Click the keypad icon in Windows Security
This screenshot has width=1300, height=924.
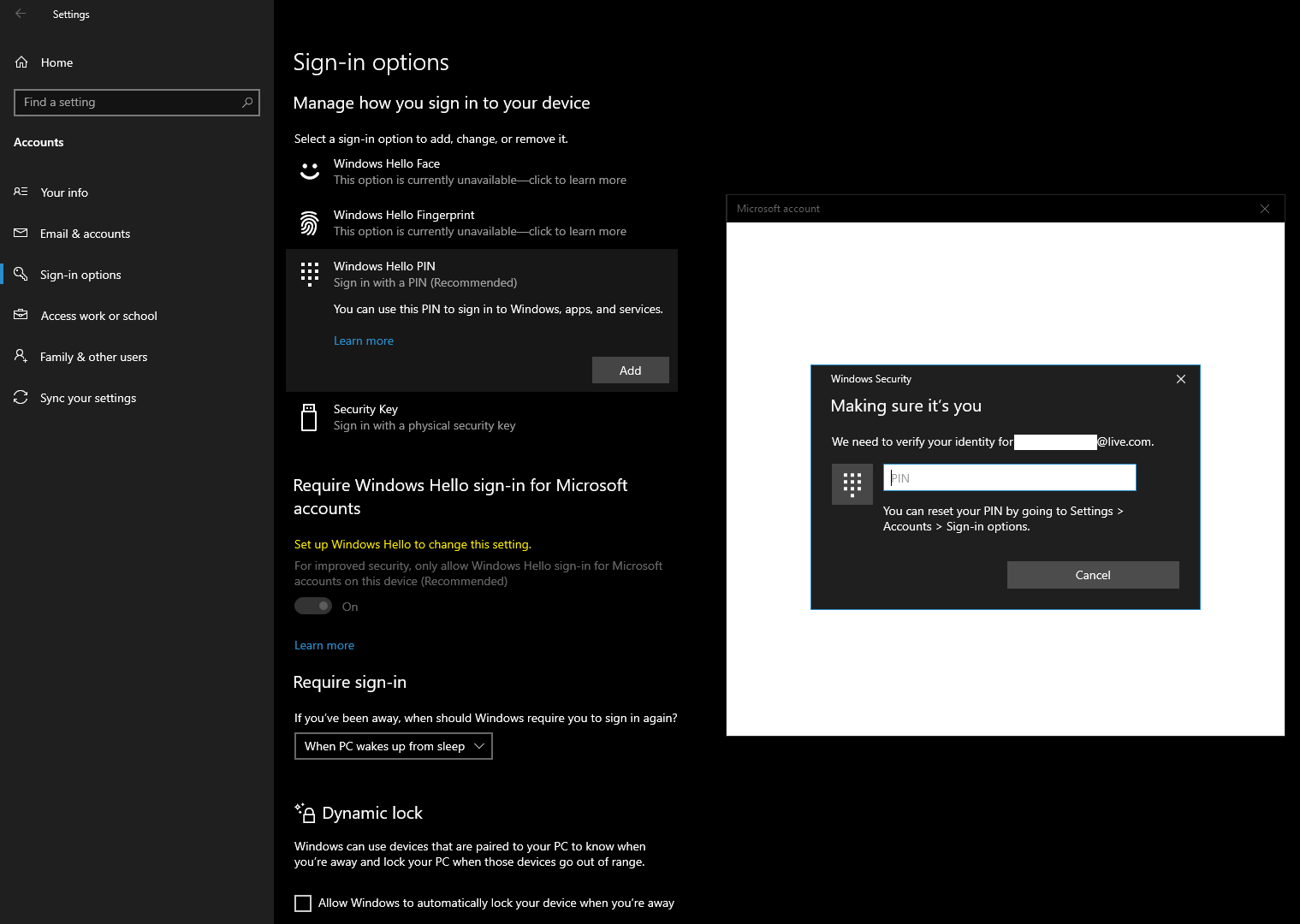click(852, 484)
